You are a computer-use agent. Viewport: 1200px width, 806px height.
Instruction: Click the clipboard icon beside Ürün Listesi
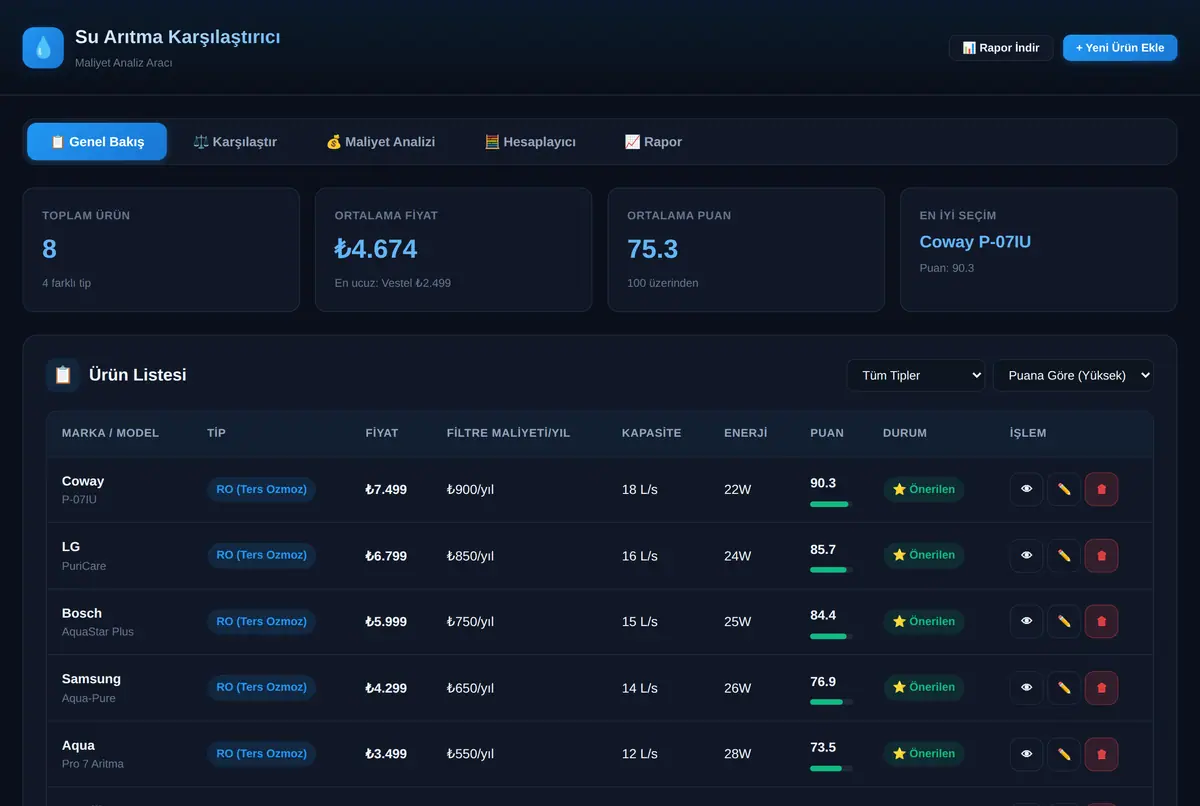tap(63, 375)
